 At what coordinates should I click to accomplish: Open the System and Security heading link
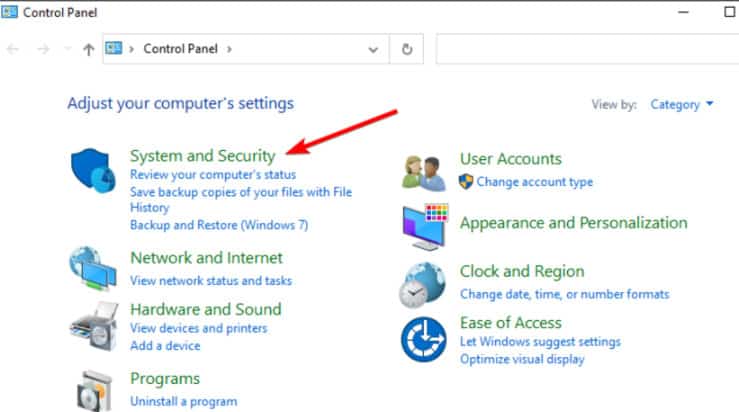click(x=202, y=156)
